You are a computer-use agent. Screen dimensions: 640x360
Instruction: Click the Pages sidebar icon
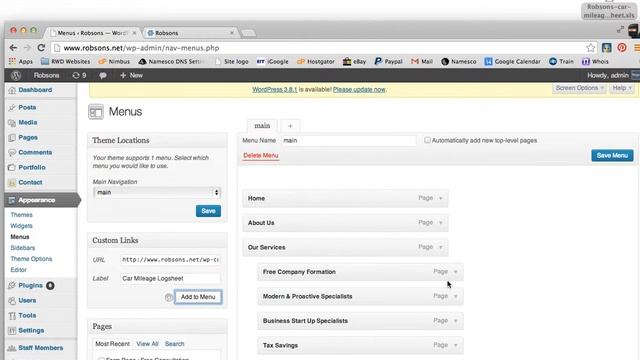point(12,138)
